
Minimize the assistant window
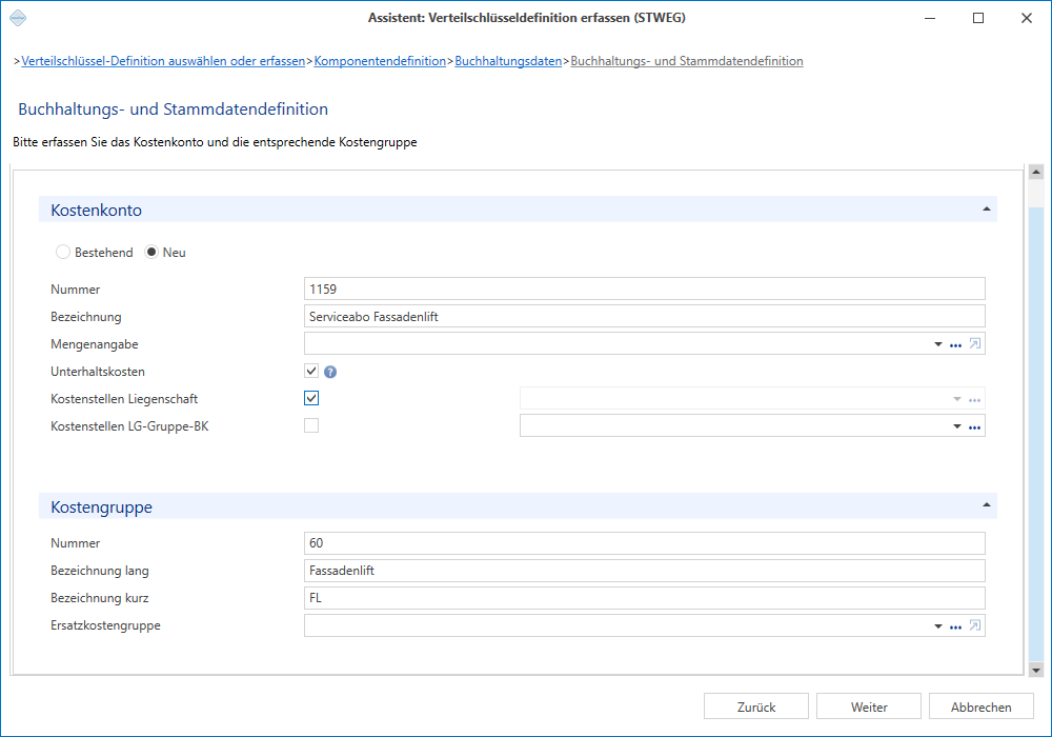(x=930, y=18)
